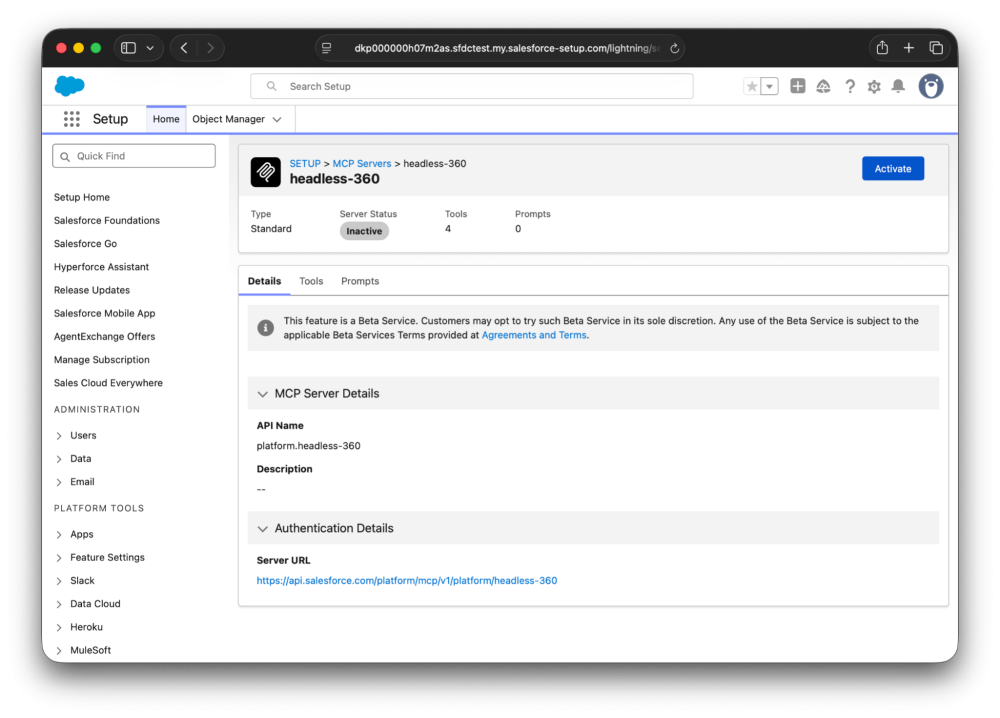Click the headless-360 MCP server icon
Screen dimensions: 1000x718
tap(265, 172)
